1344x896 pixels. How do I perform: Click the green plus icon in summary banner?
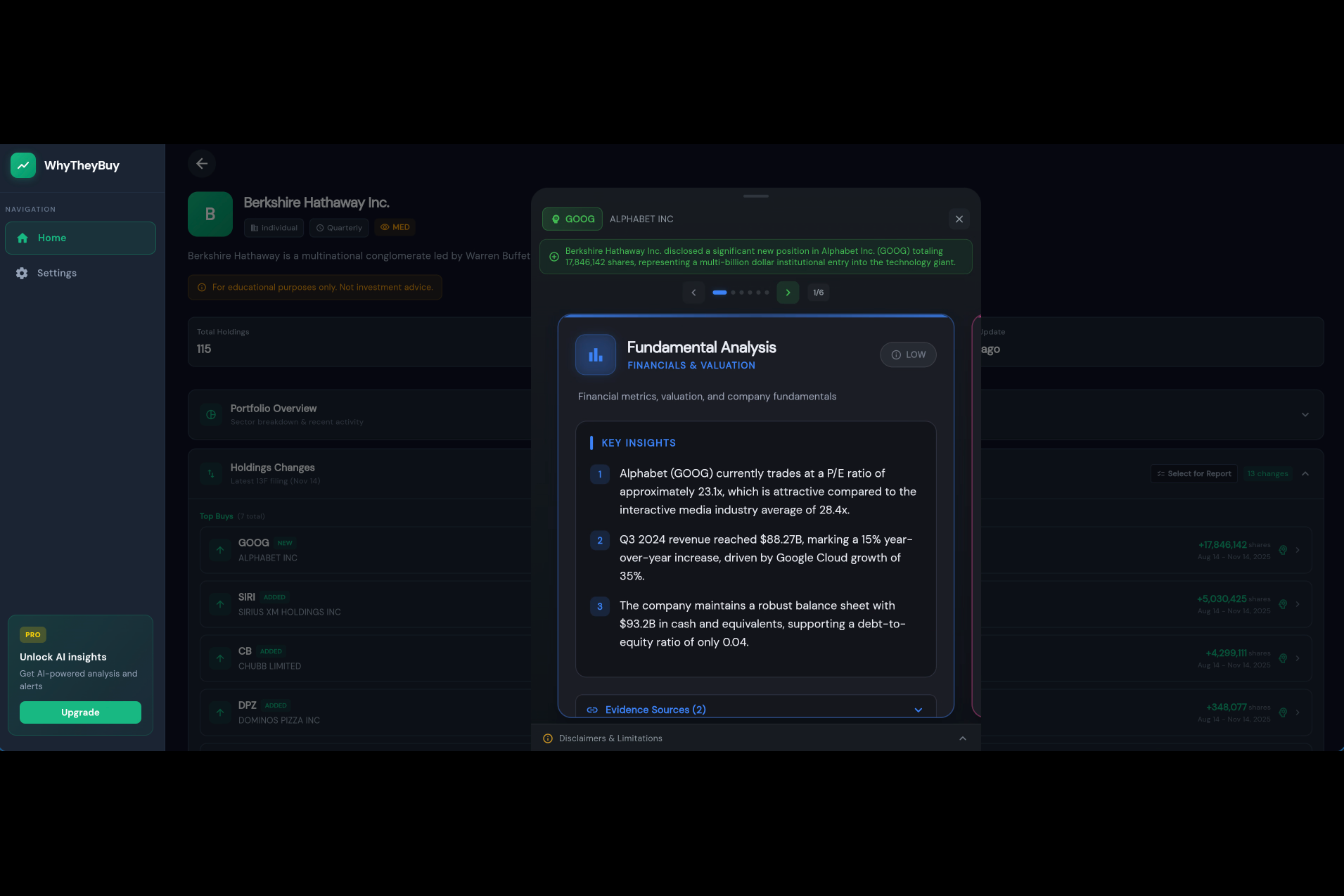click(554, 257)
